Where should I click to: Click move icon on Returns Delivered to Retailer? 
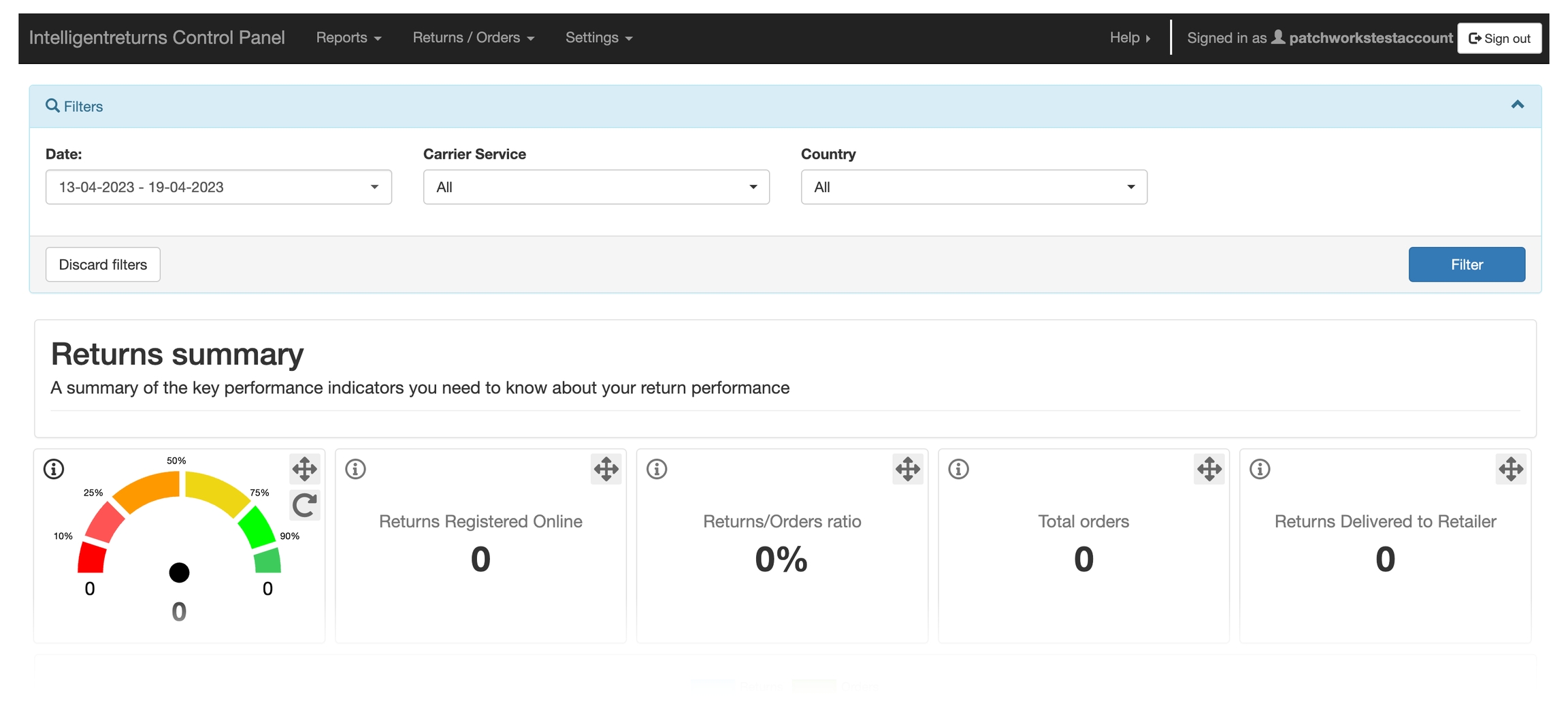point(1510,469)
